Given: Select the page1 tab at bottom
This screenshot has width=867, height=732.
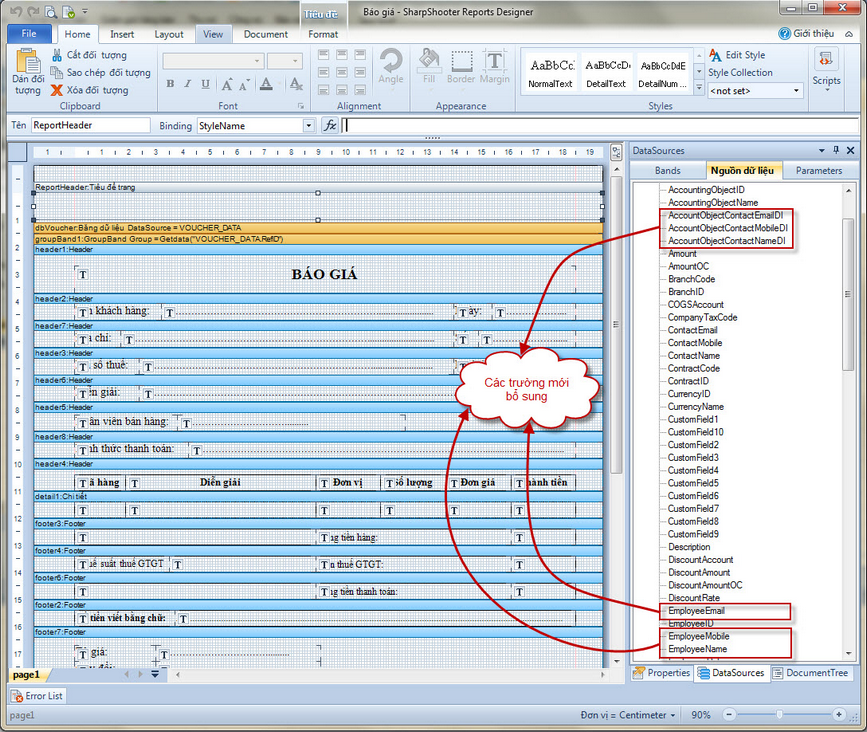Looking at the screenshot, I should [27, 675].
